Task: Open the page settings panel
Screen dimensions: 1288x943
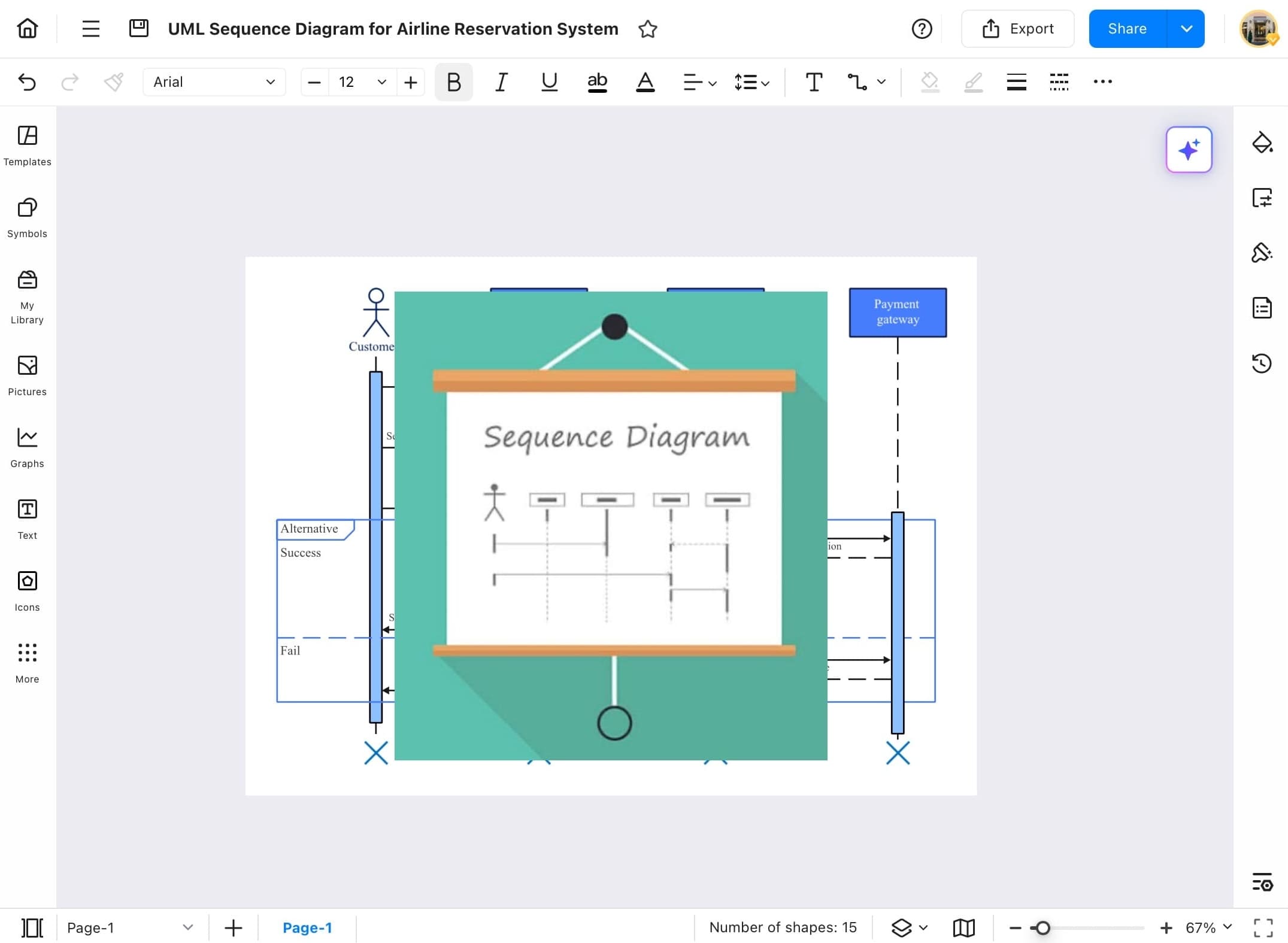Action: (x=1262, y=198)
